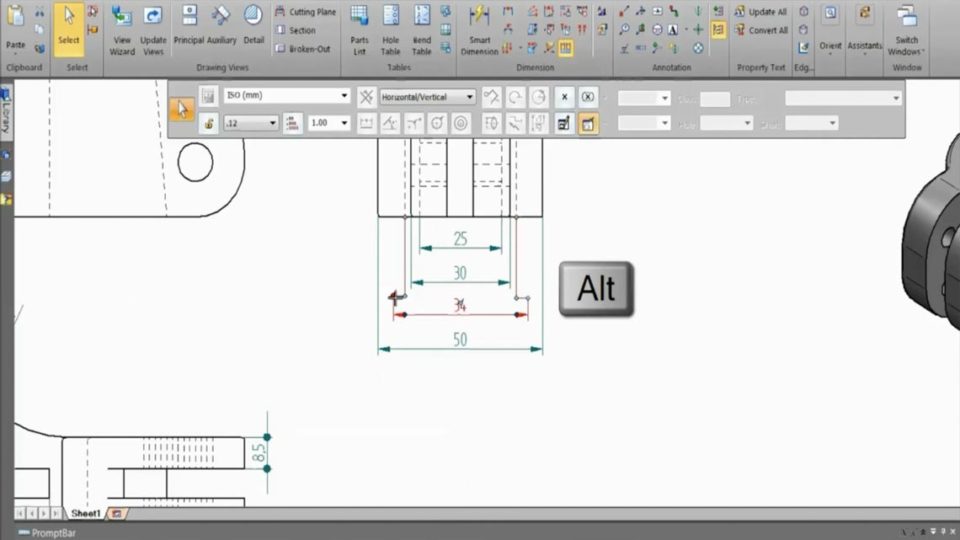The height and width of the screenshot is (540, 960).
Task: Expand the Horizontal/Vertical orientation dropdown
Action: pyautogui.click(x=470, y=97)
